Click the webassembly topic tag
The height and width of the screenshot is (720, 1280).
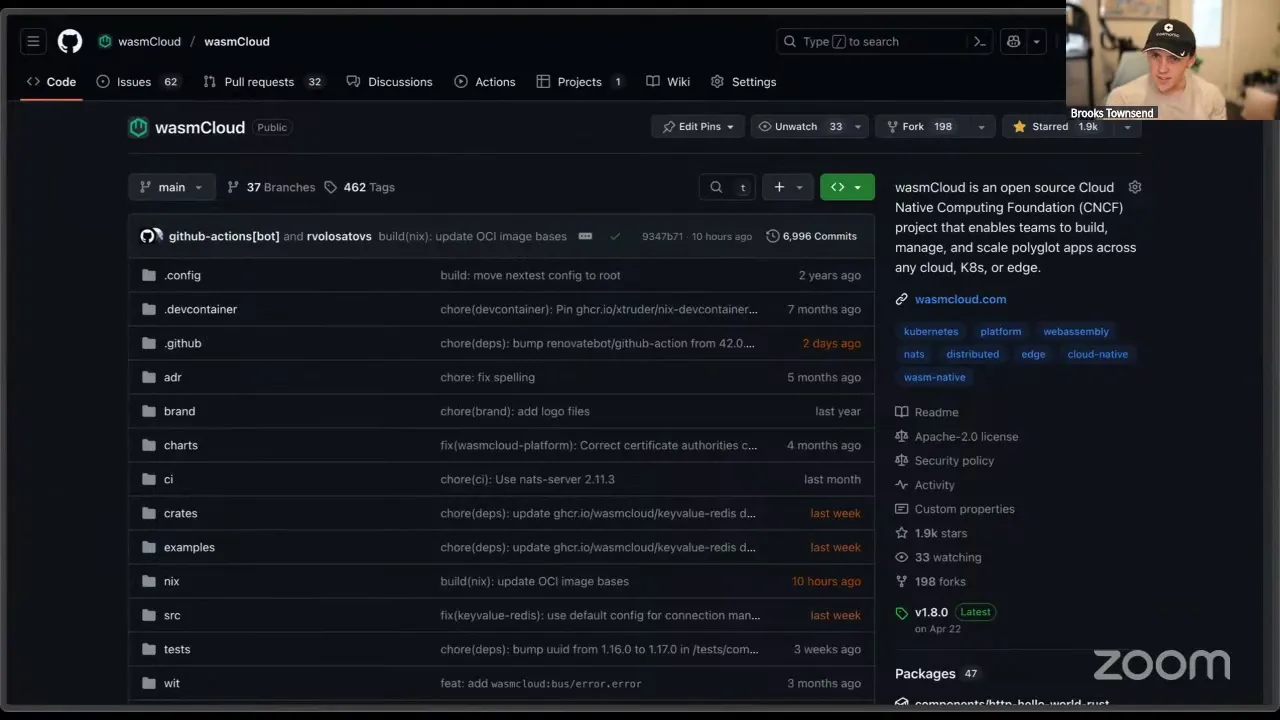pyautogui.click(x=1076, y=331)
